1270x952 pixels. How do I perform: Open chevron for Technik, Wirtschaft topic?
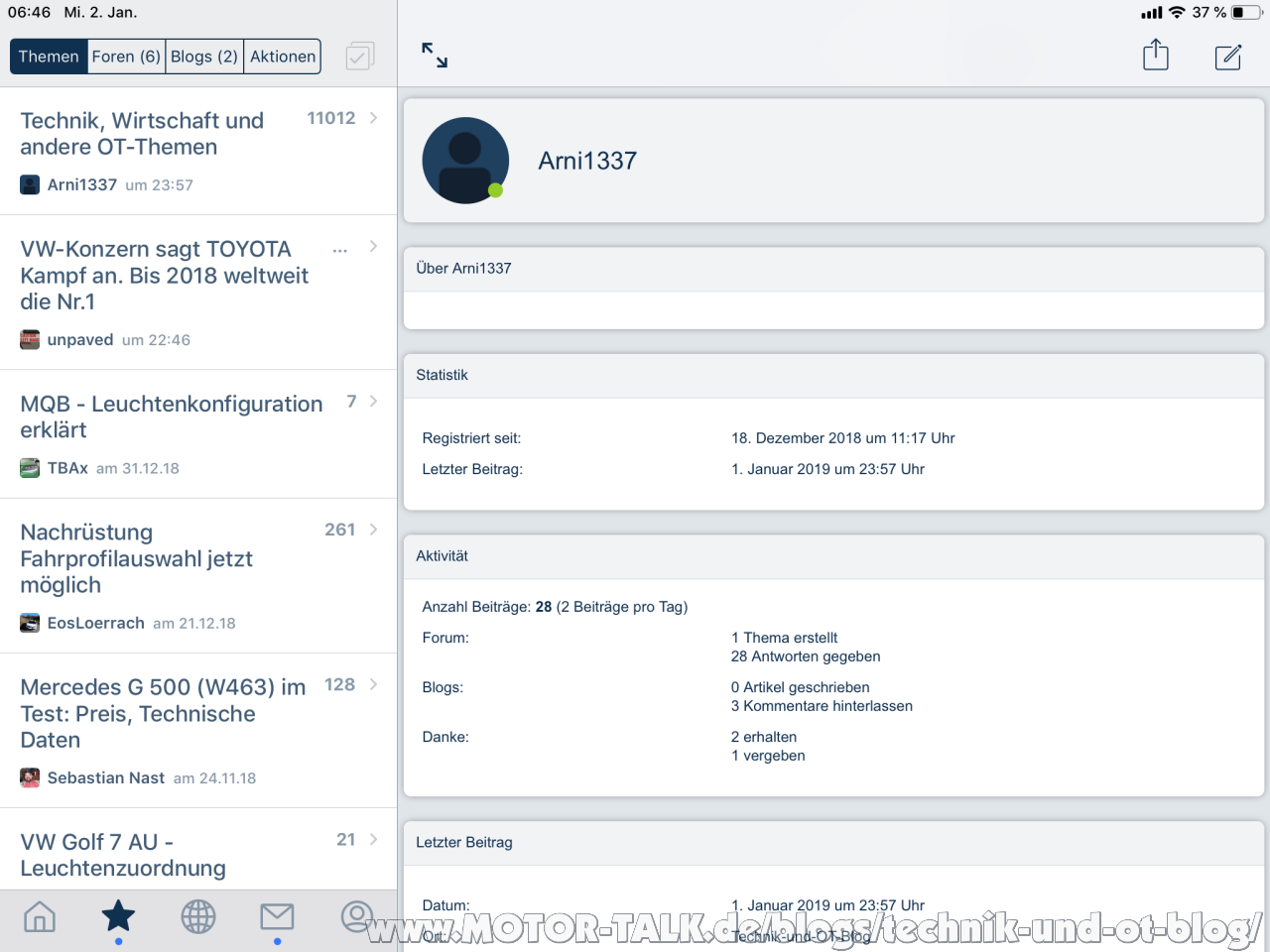(373, 118)
